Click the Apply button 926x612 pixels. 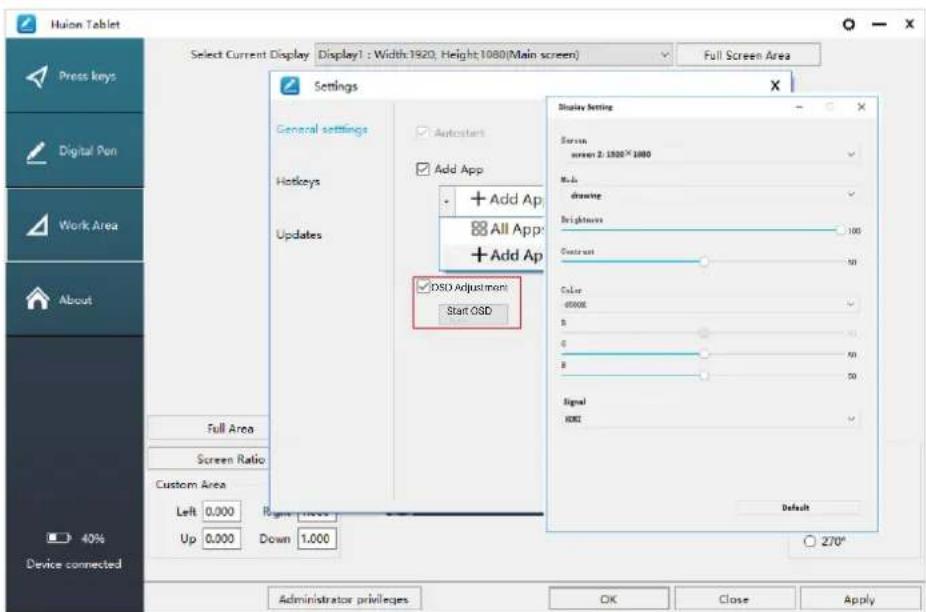860,599
